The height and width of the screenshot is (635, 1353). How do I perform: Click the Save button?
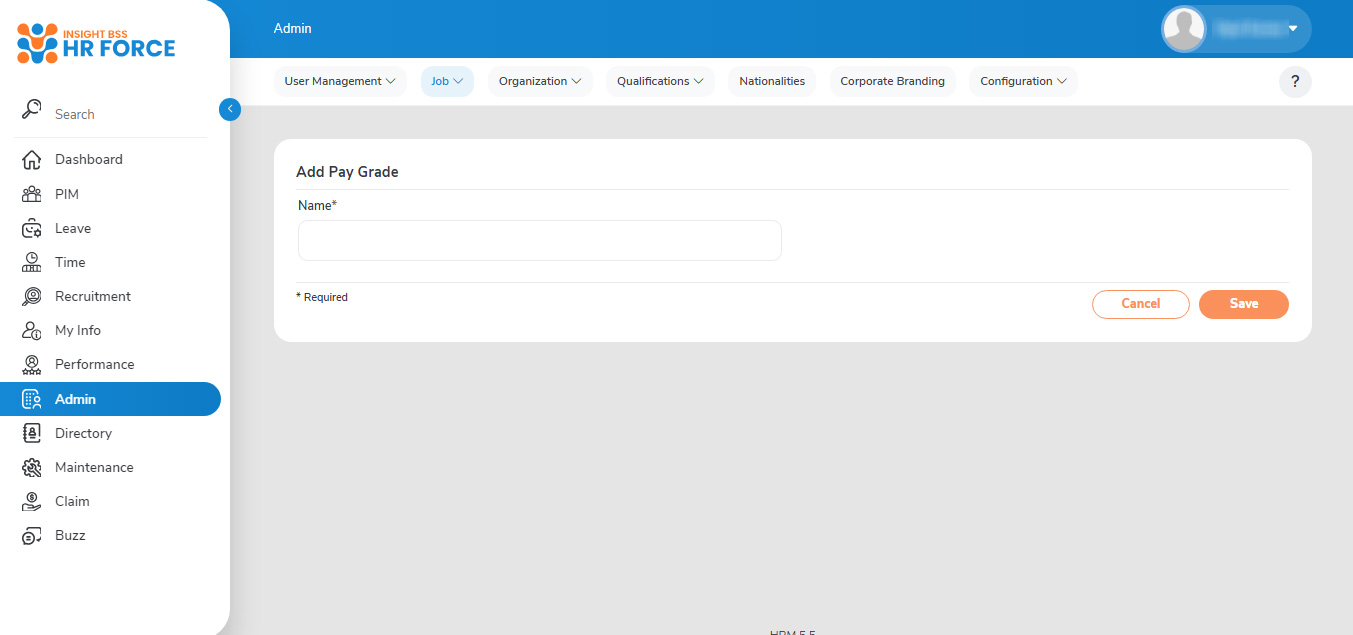pyautogui.click(x=1244, y=304)
